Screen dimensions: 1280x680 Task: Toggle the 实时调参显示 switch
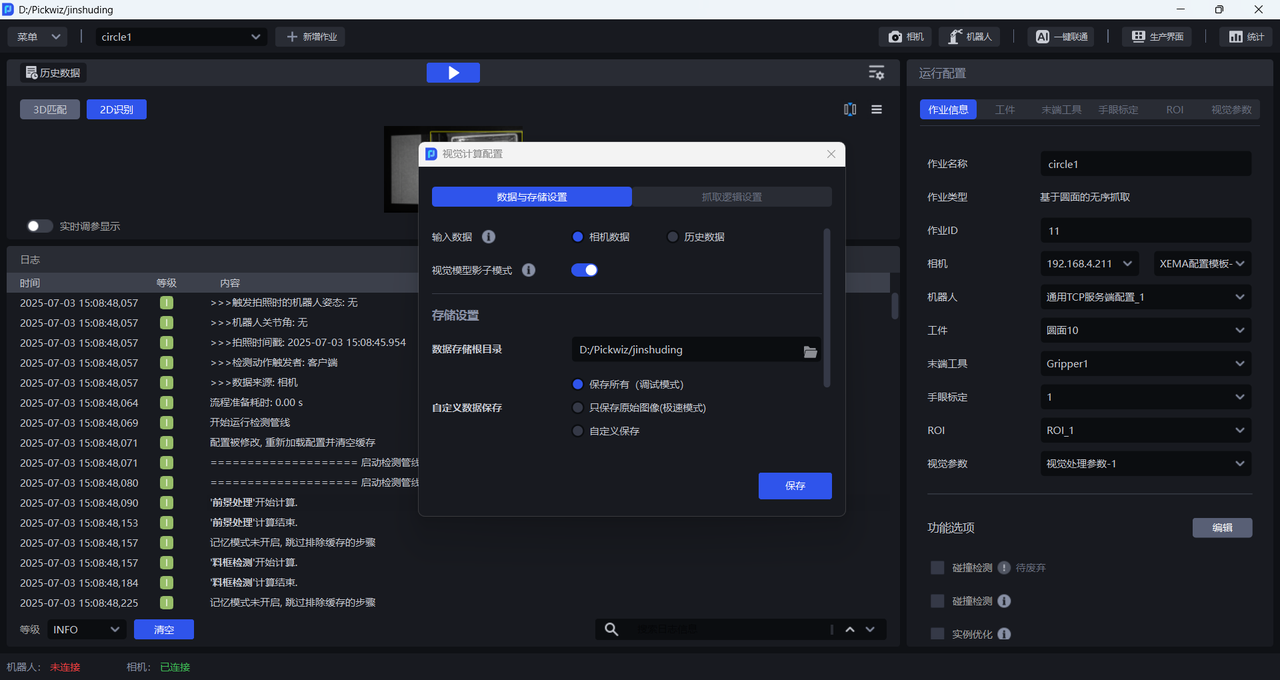point(40,226)
